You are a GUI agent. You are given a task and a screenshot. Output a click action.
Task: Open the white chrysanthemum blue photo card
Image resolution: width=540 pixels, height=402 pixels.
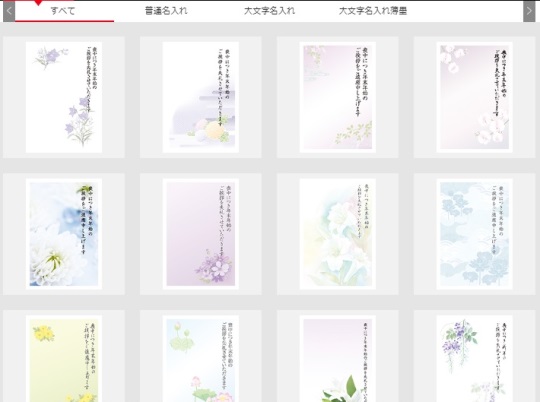64,234
